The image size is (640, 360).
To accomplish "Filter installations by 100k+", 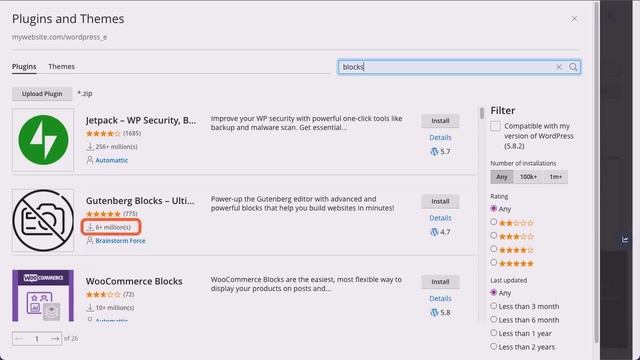I will point(528,177).
